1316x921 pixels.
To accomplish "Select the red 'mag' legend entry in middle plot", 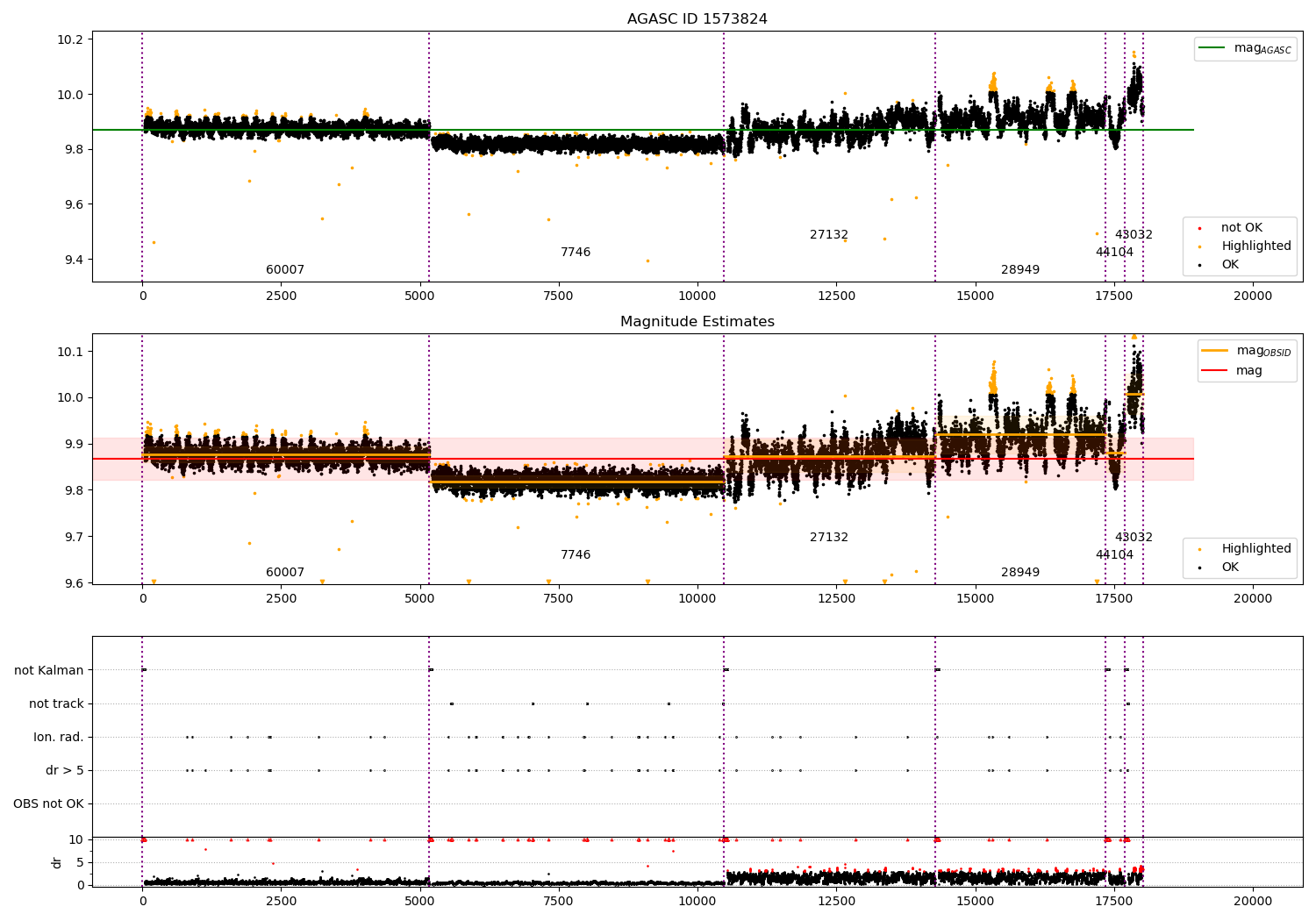I will (x=1232, y=371).
